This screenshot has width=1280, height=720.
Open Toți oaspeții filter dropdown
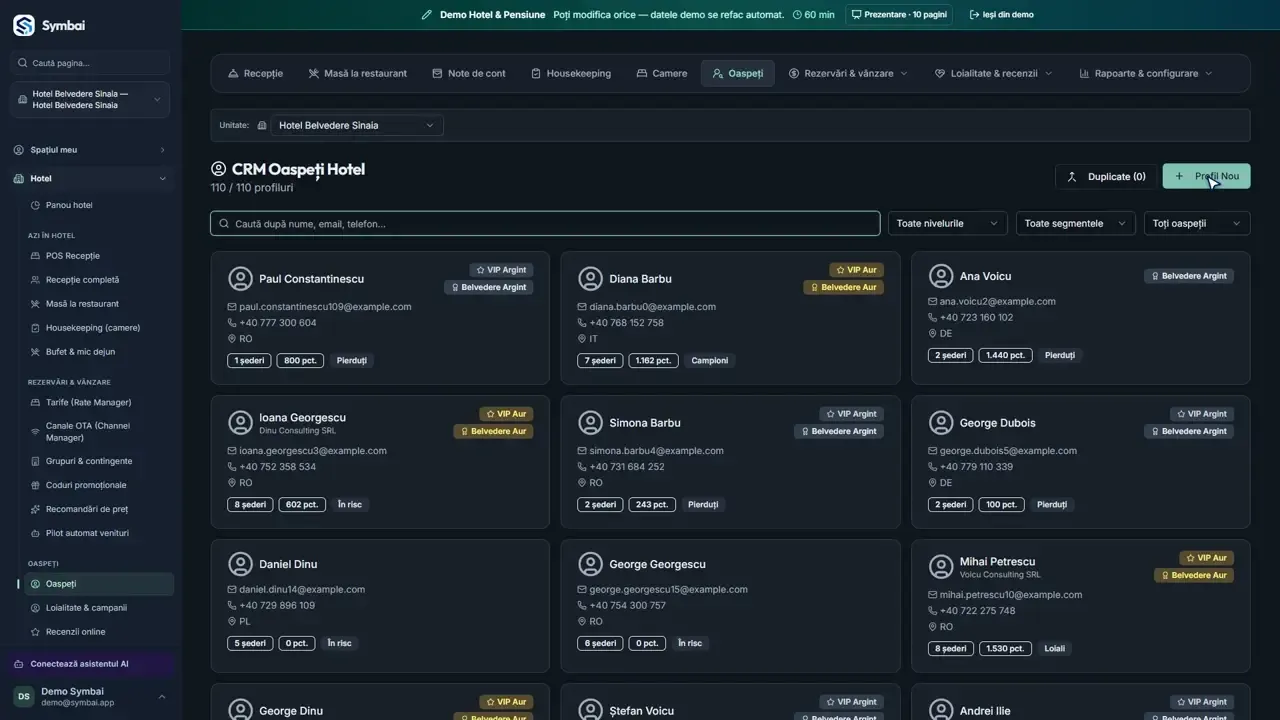tap(1197, 223)
